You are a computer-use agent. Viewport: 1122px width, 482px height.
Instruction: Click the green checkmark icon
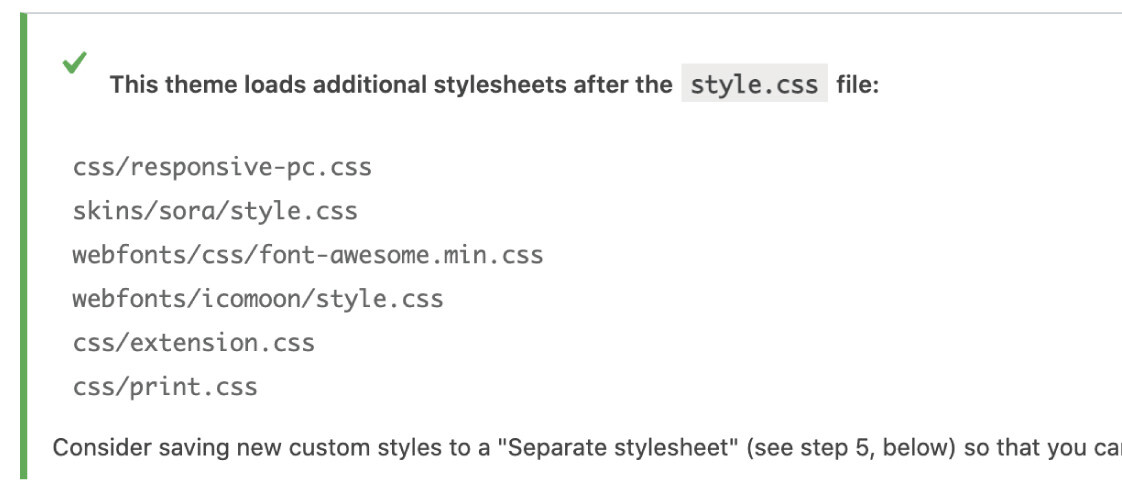pos(73,63)
